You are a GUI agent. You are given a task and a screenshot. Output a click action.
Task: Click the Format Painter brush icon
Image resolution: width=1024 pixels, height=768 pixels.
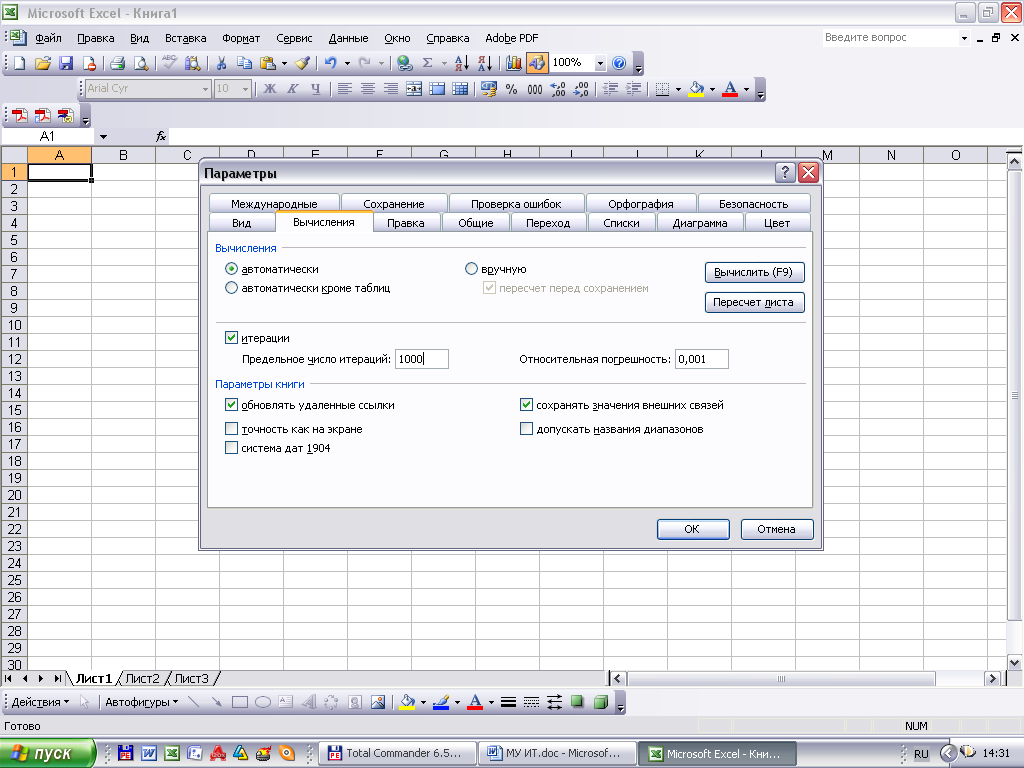(x=302, y=63)
